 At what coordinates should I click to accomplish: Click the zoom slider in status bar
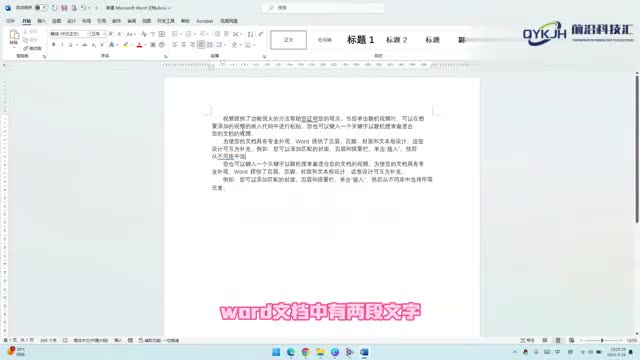pos(602,340)
